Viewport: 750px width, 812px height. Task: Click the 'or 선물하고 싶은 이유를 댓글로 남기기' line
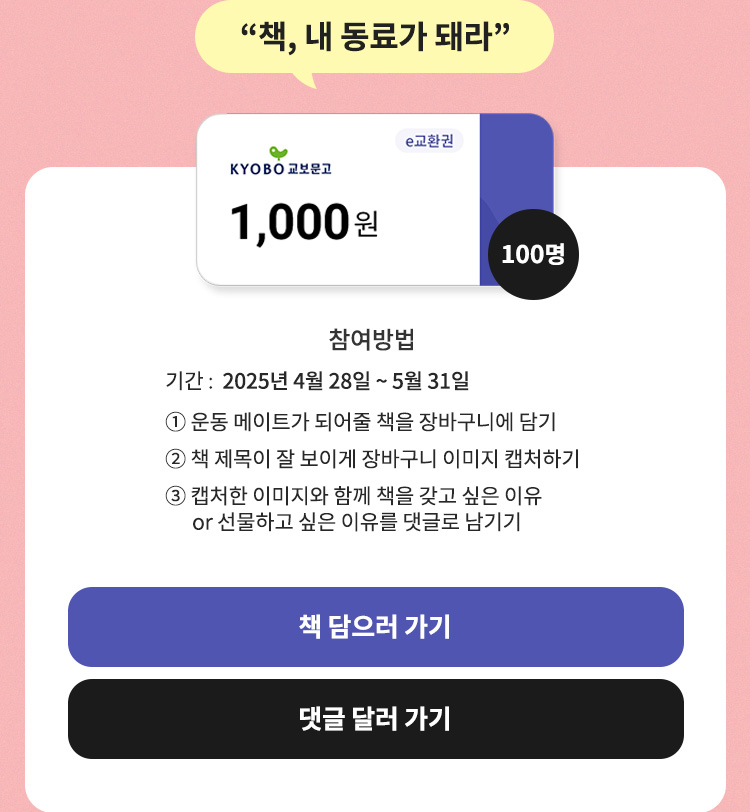click(x=355, y=522)
